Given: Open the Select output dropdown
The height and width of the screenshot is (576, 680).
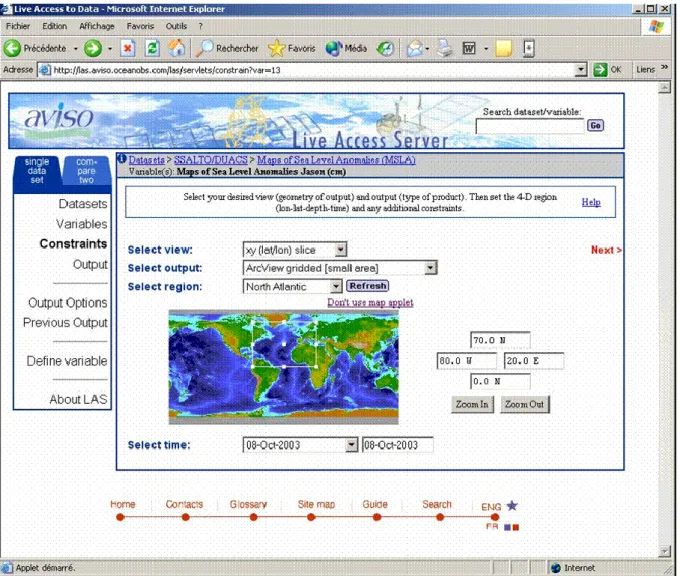Looking at the screenshot, I should [430, 268].
